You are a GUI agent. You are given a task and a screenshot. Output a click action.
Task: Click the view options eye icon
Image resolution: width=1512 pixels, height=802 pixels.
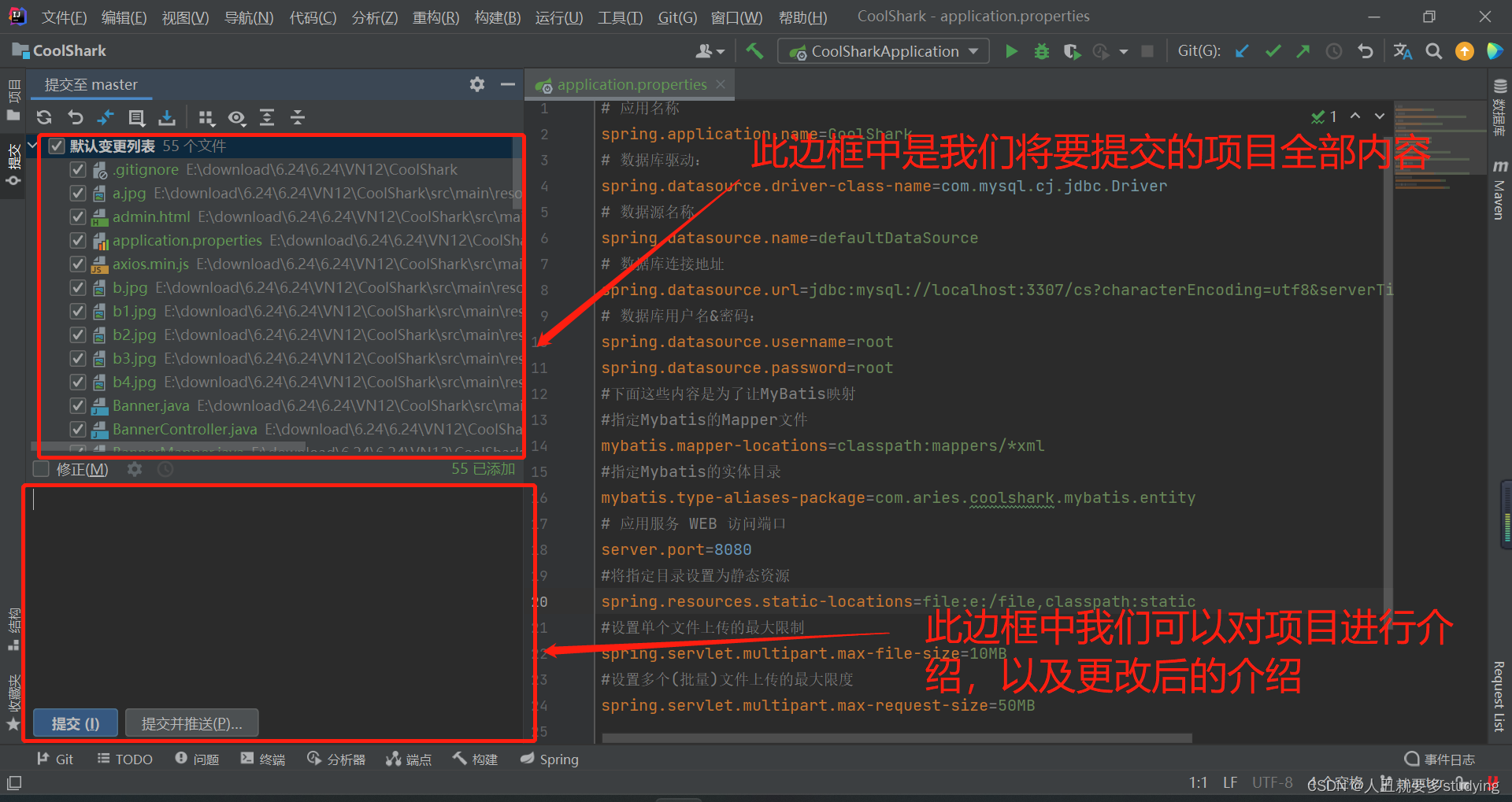pos(236,118)
